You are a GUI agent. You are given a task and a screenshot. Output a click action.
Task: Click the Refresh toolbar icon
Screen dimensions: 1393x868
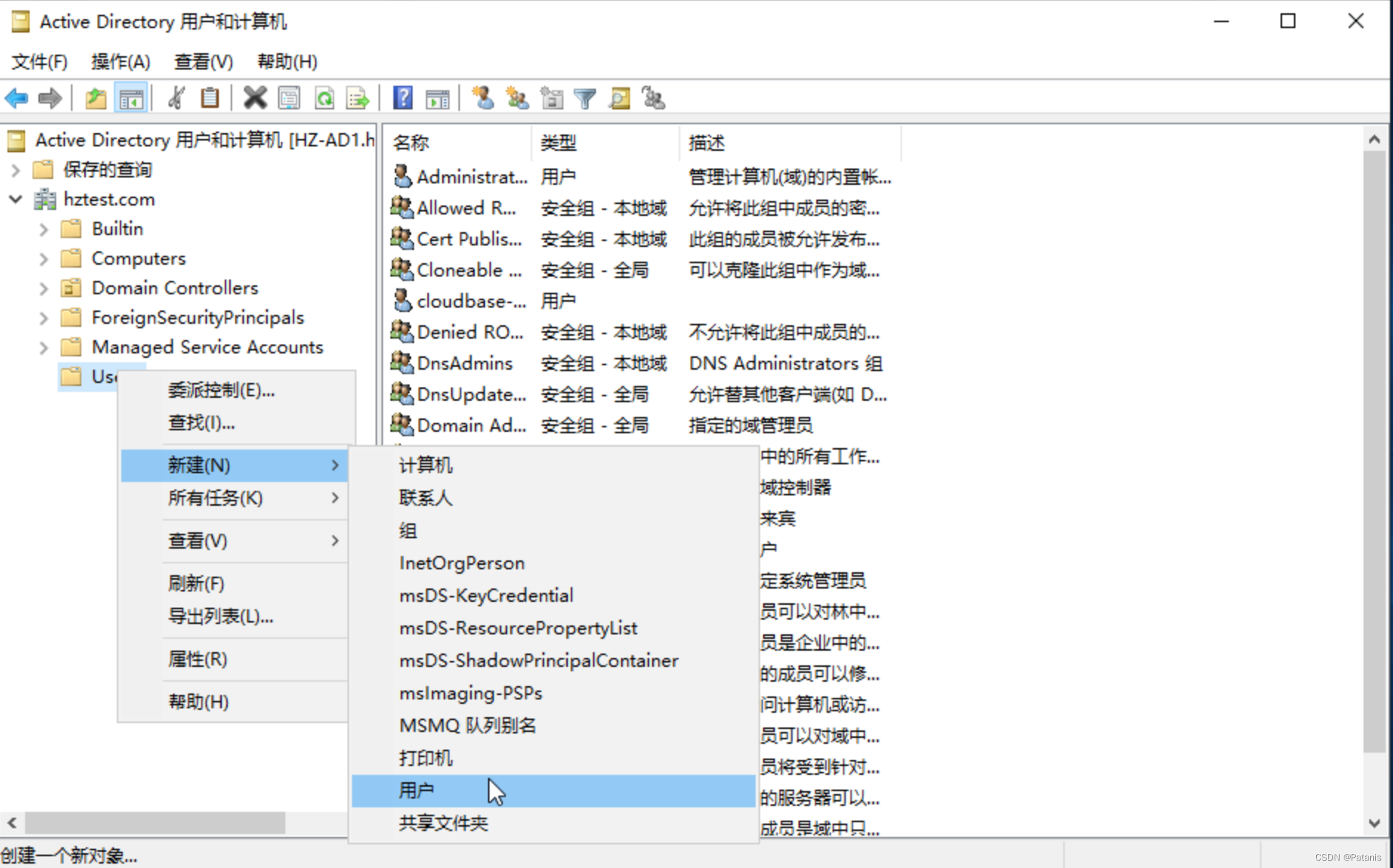point(324,98)
